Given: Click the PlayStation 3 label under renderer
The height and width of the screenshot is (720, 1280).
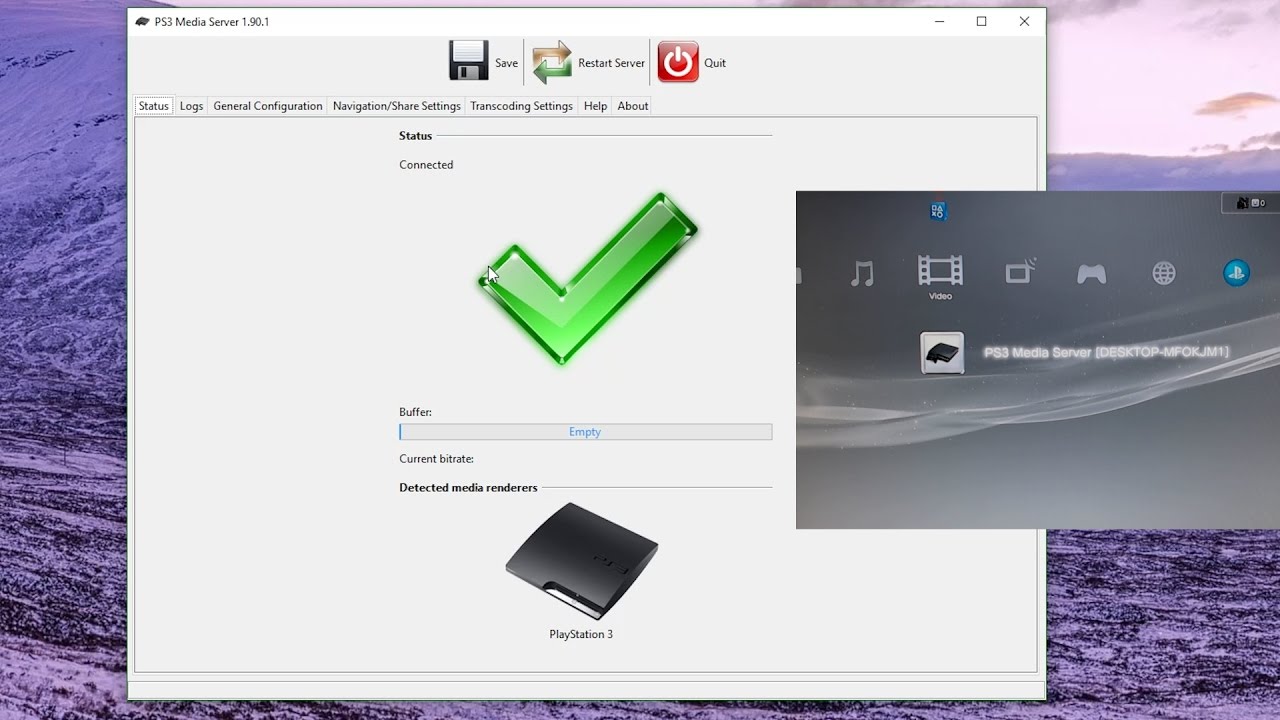Looking at the screenshot, I should (581, 634).
